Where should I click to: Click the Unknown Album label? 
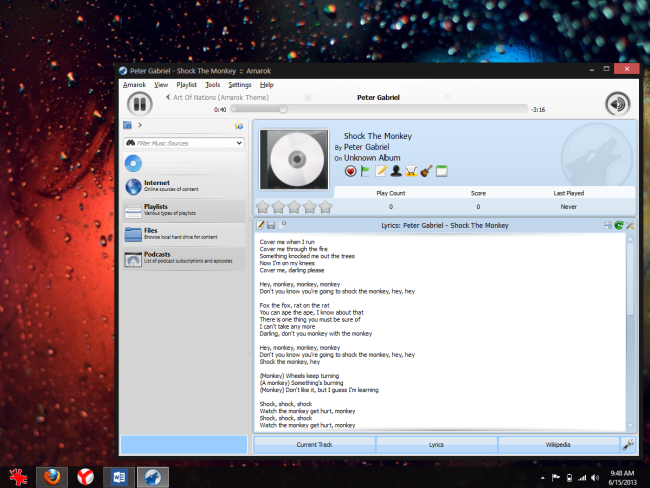372,158
